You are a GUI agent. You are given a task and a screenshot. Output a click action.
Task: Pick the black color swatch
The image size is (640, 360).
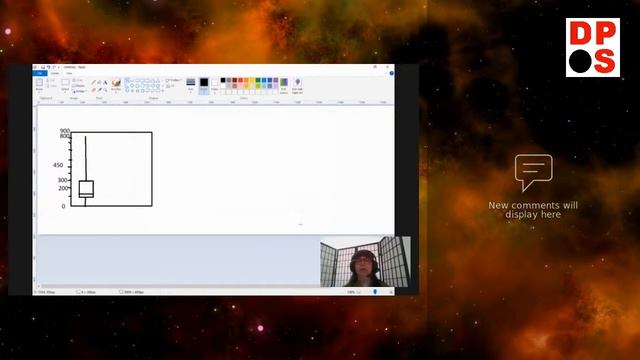coord(223,80)
